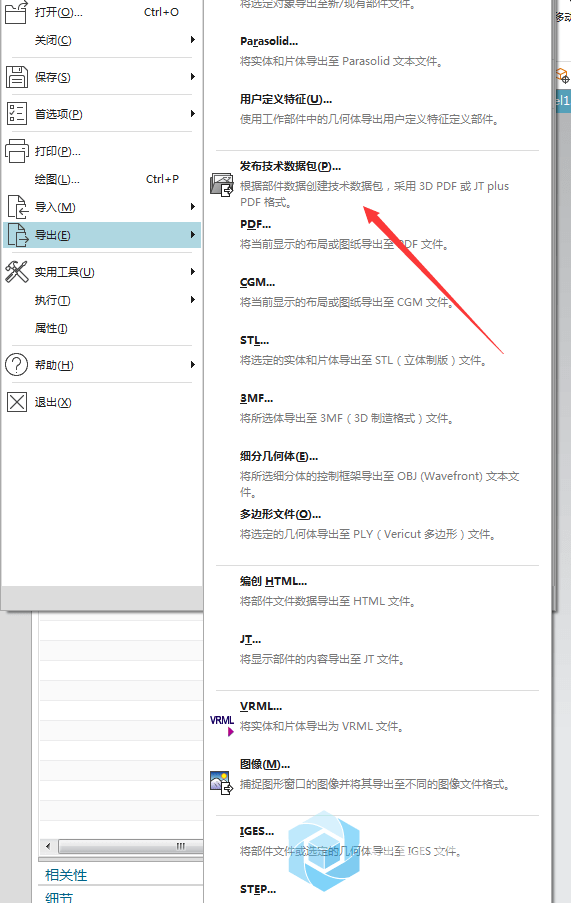Click the Save floppy disk icon

[x=17, y=77]
